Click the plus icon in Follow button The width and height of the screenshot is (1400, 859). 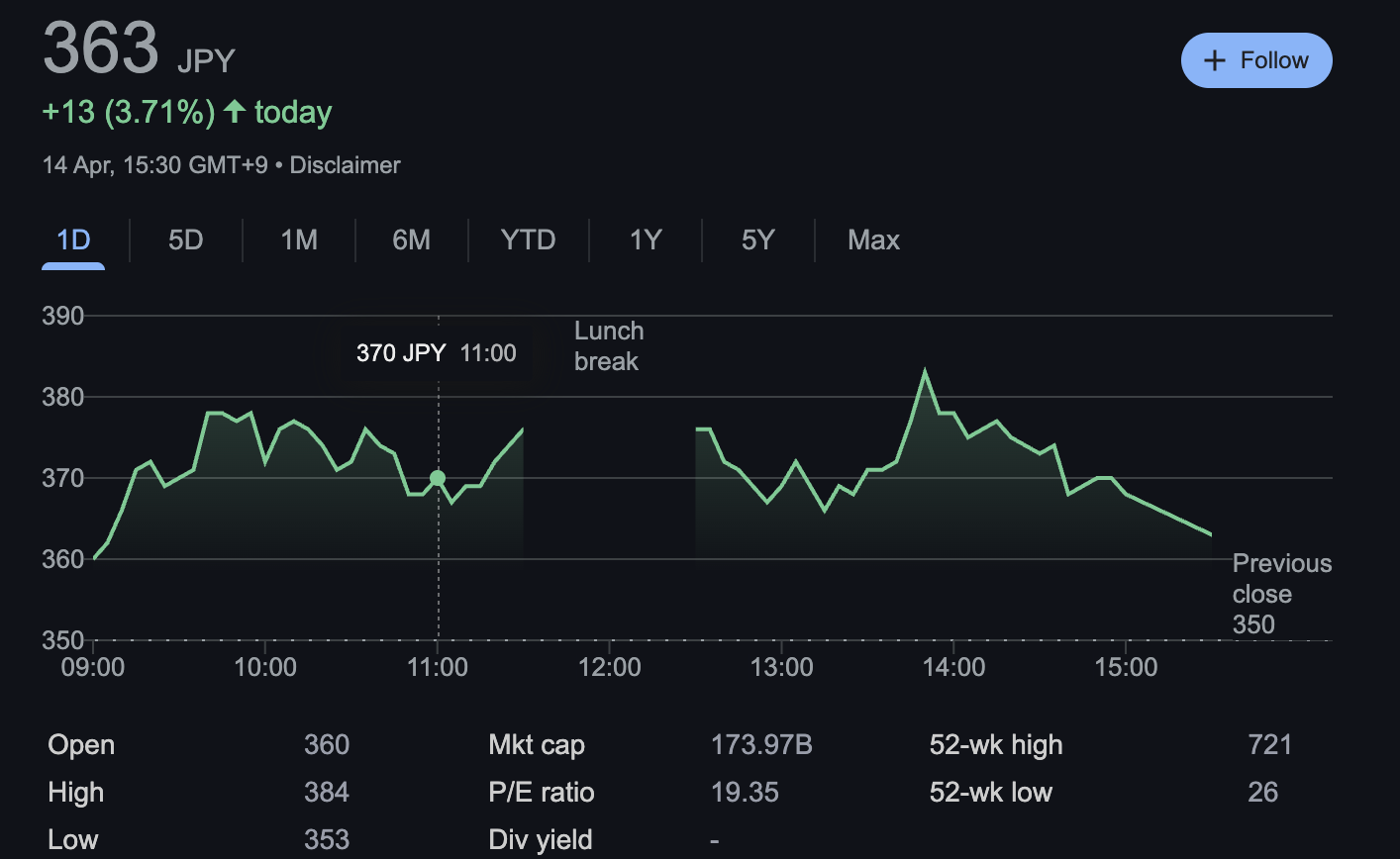coord(1214,60)
